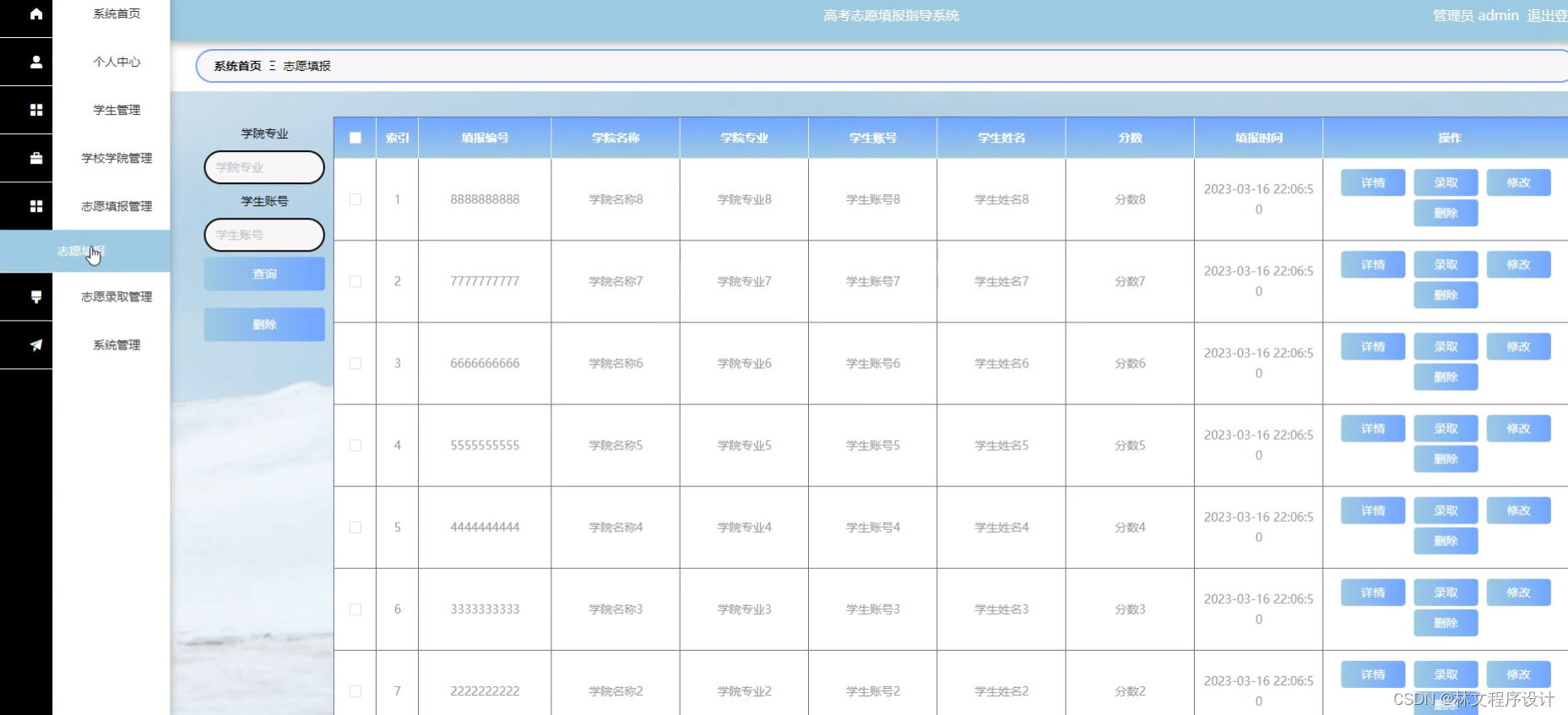Click 录取 button for row 3

coord(1446,346)
